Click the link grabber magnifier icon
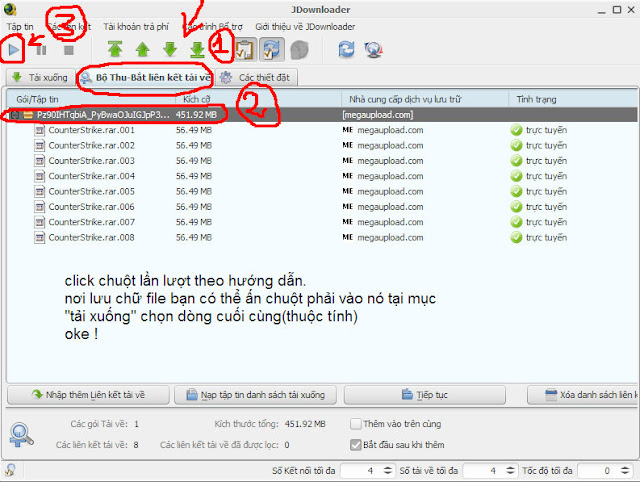 coord(21,435)
